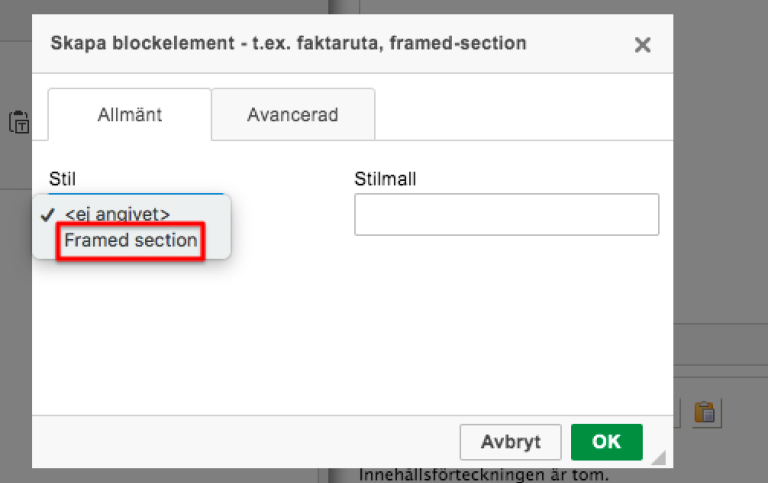Click the dialog title Skapa blockelement
Screen dimensions: 768x483
288,43
